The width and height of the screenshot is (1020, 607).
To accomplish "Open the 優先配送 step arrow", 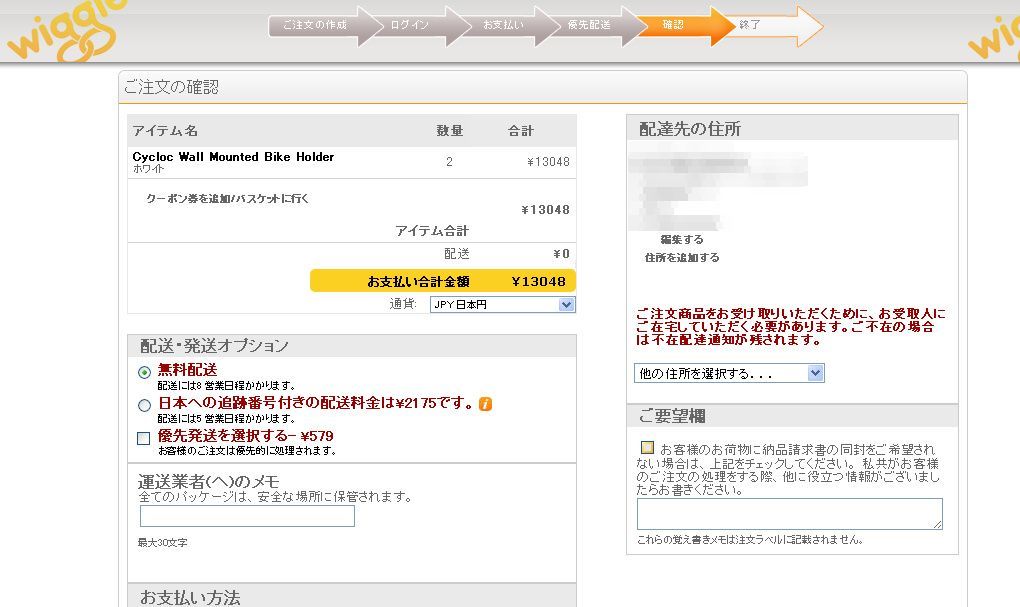I will coord(588,25).
